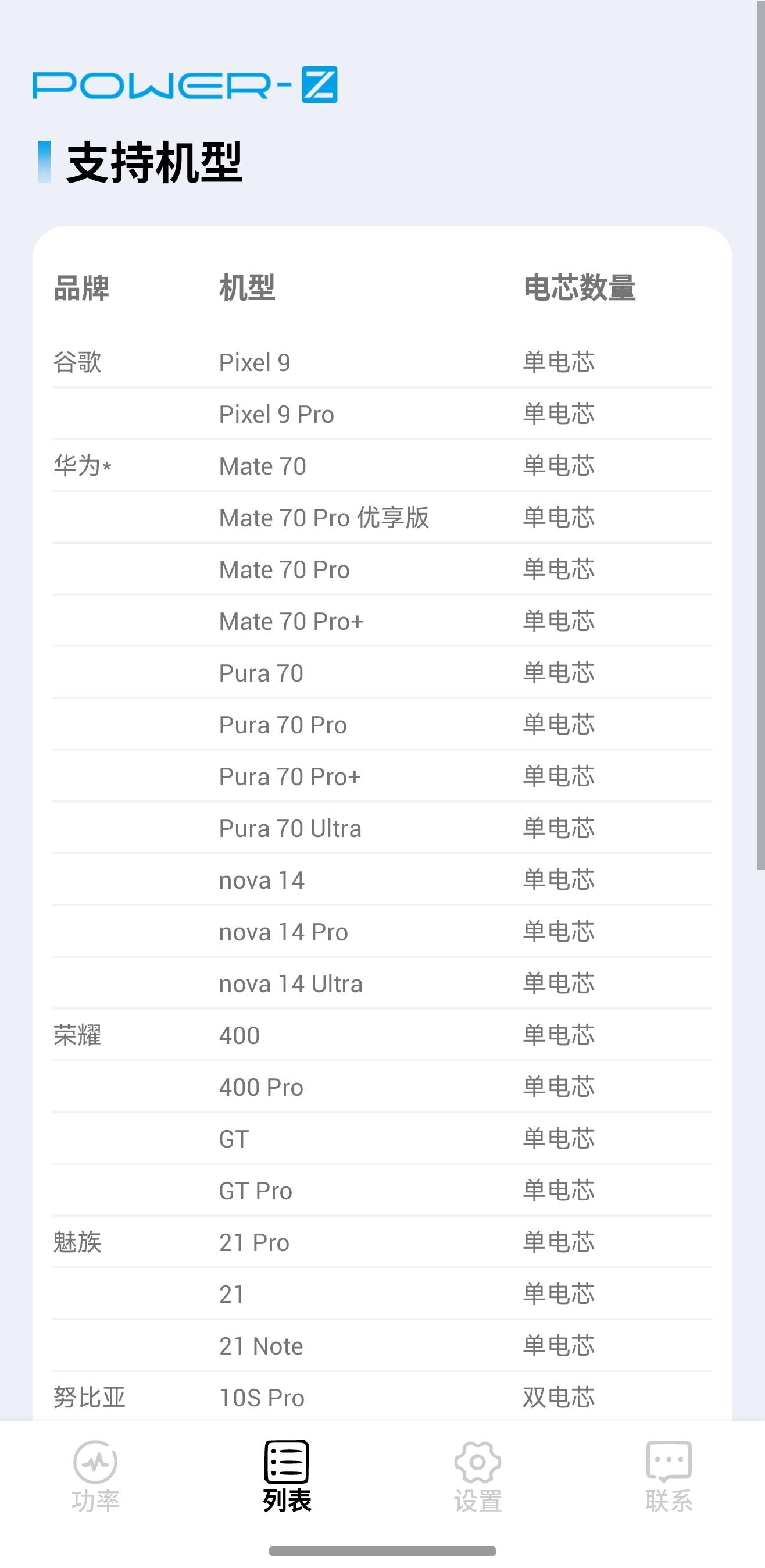Switch to the 功率 tab label
This screenshot has width=765, height=1568.
coord(95,1501)
